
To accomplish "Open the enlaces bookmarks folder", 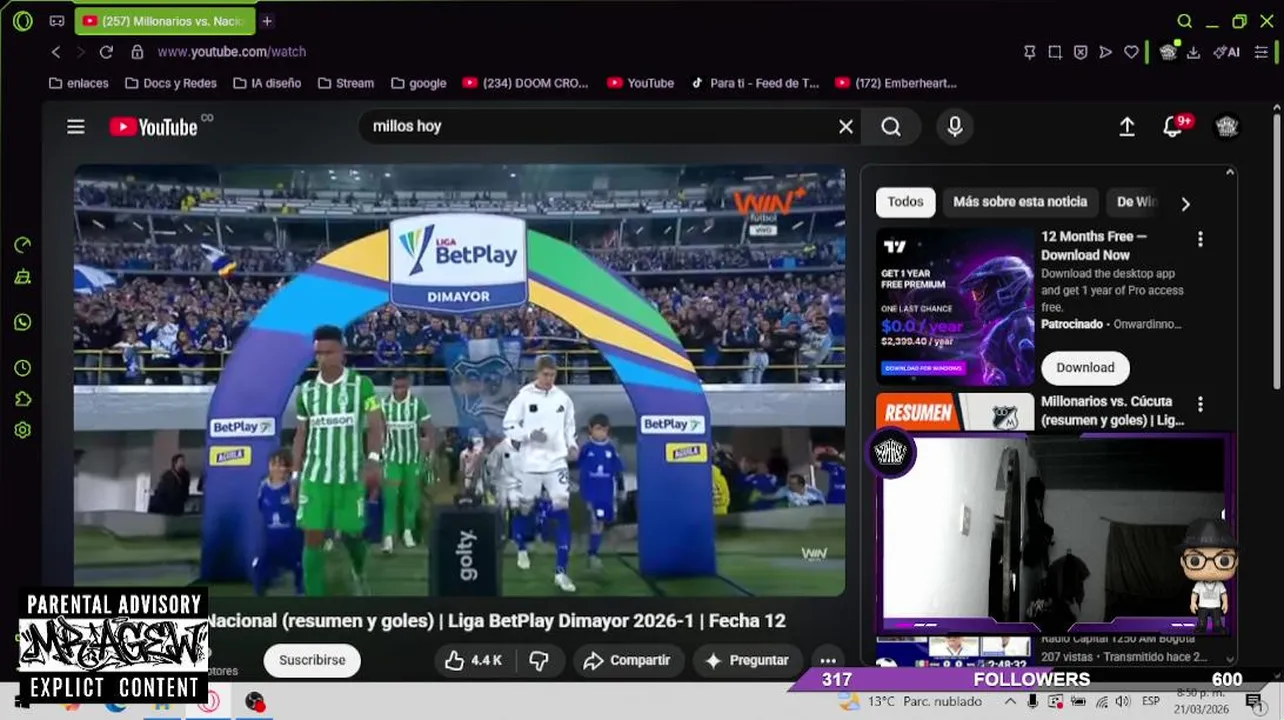I will 78,83.
